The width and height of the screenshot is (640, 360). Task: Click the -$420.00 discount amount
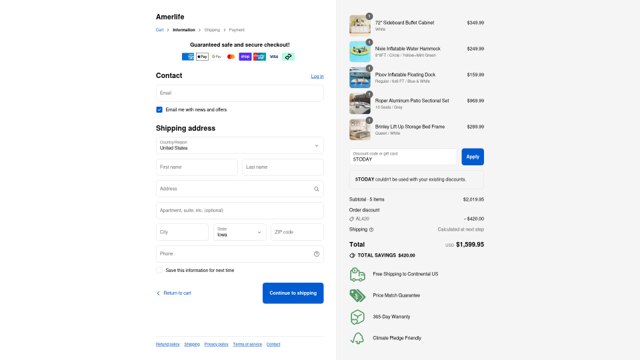click(474, 219)
